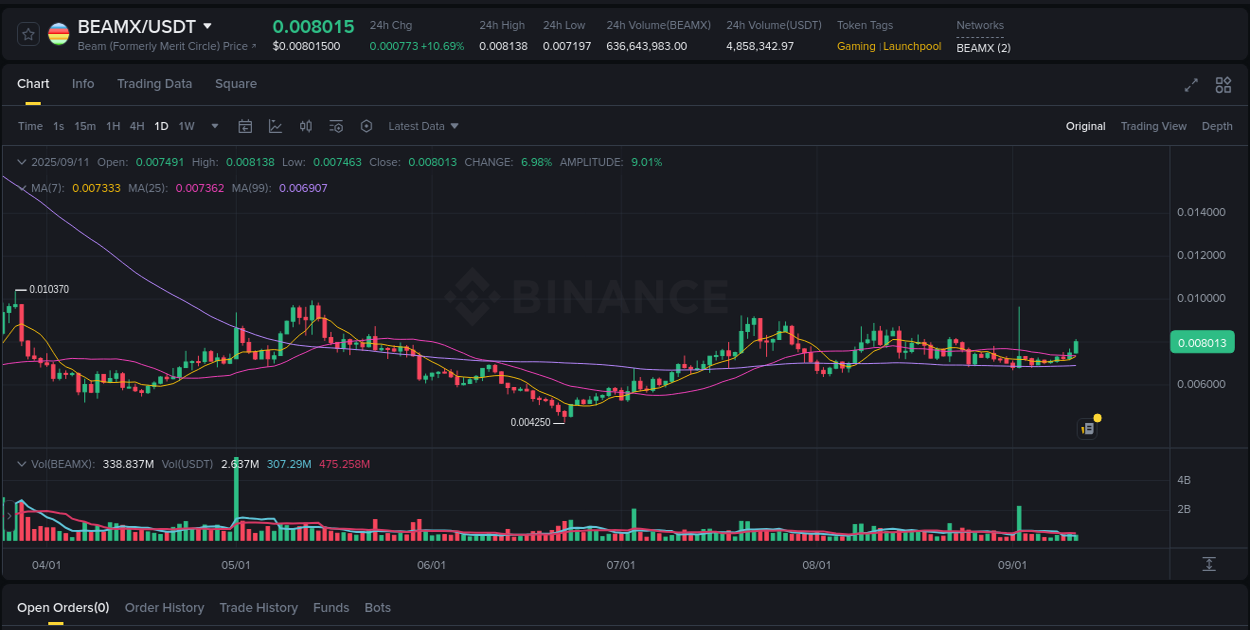
Task: Open the Latest Data dropdown
Action: click(423, 126)
